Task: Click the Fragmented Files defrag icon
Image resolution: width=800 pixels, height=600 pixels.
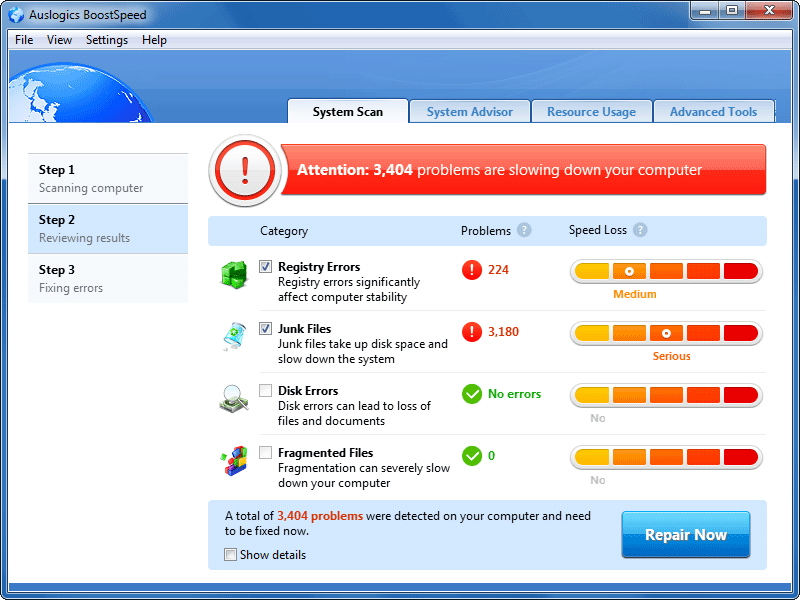Action: tap(235, 460)
